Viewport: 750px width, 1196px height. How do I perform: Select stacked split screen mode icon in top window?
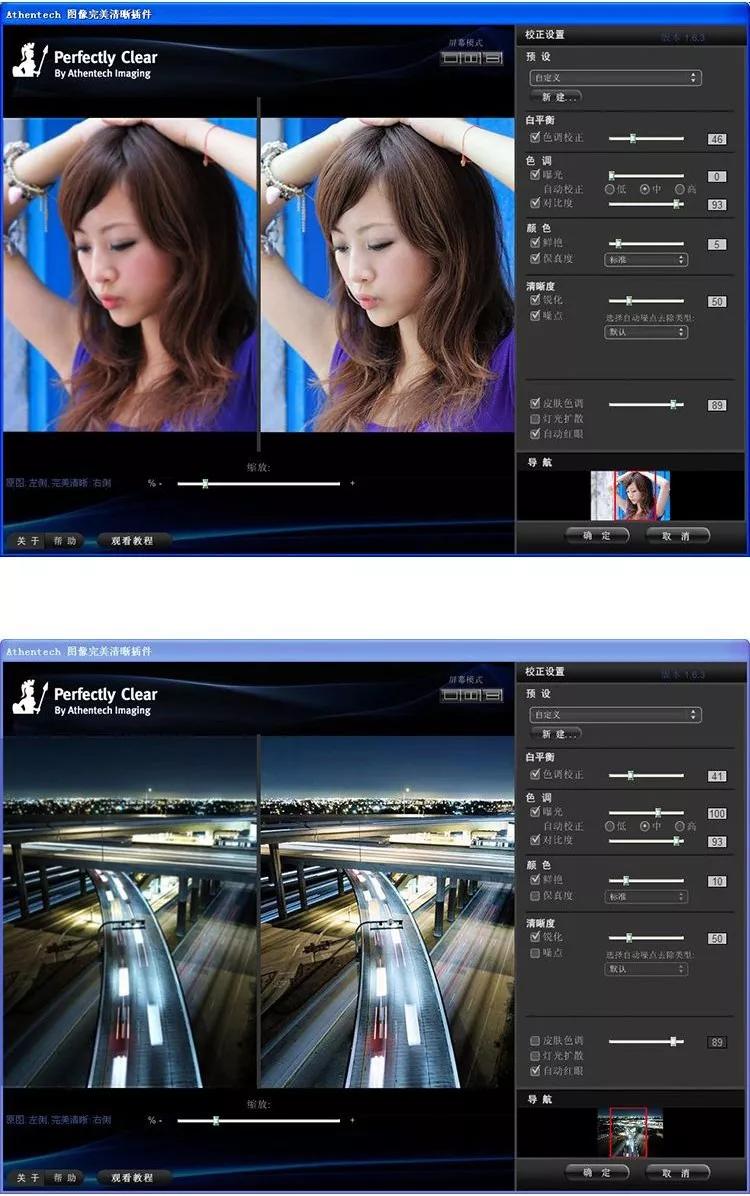pos(493,58)
